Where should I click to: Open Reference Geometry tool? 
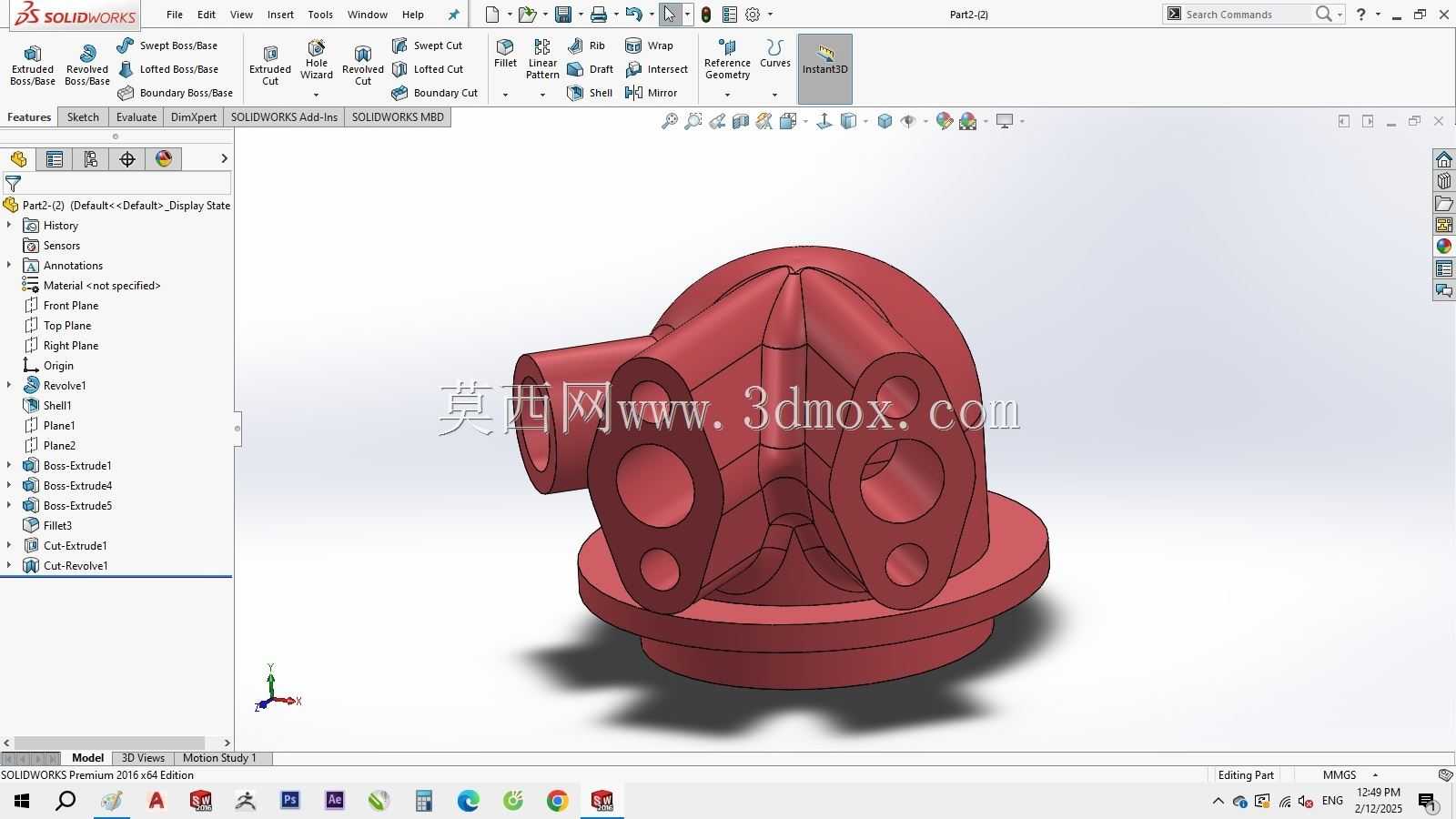coord(727,59)
